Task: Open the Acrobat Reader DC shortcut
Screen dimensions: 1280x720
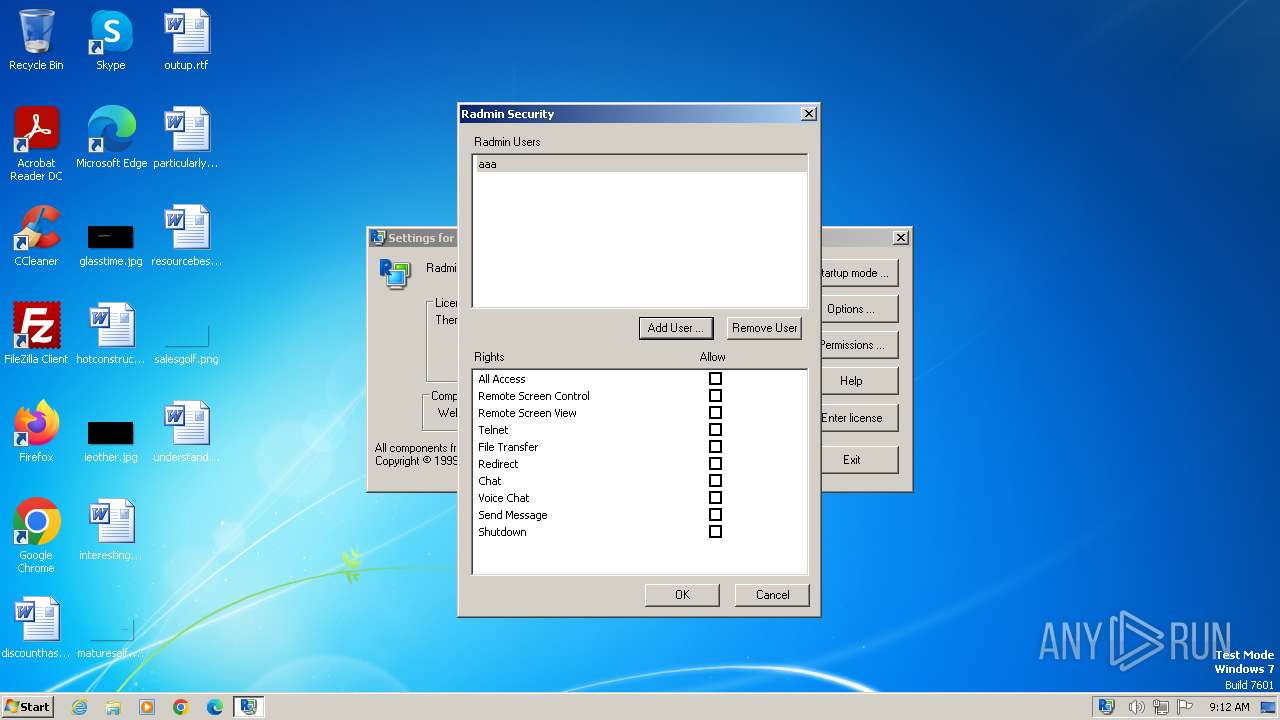Action: pos(36,144)
